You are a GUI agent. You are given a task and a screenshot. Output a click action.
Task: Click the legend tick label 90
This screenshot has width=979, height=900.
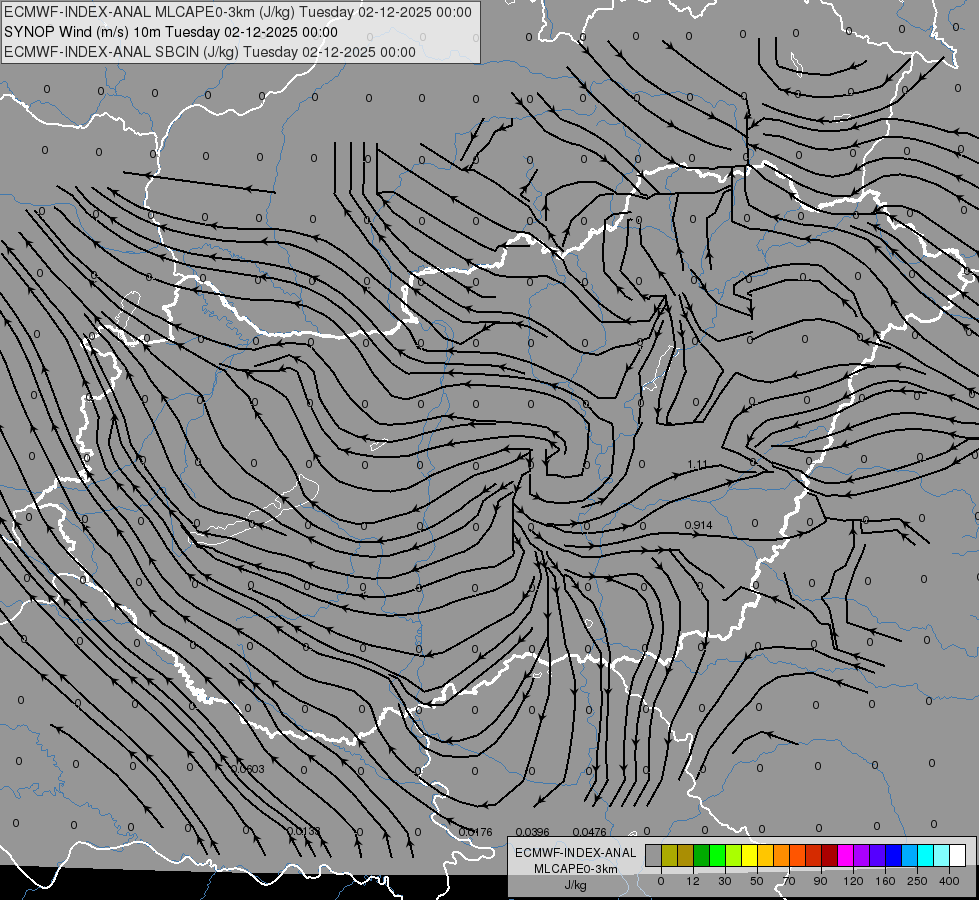tap(820, 881)
